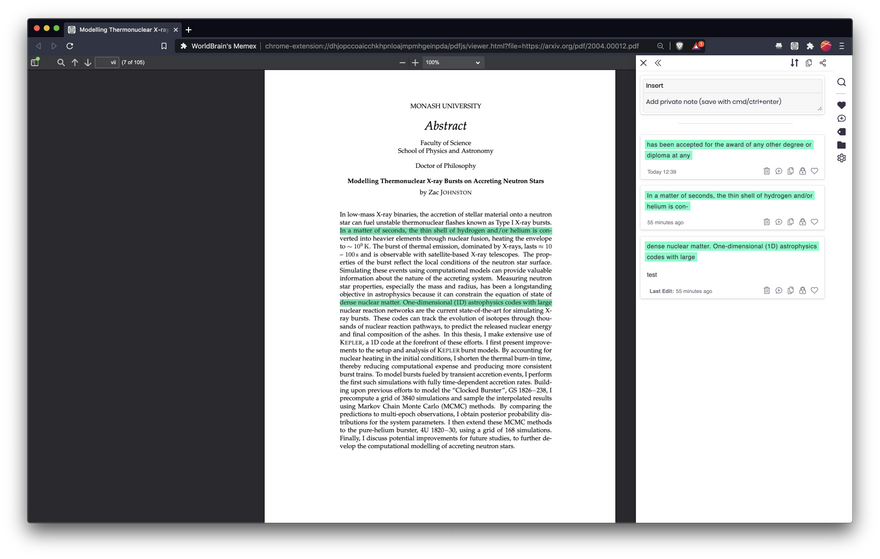Open the search icon in Memex ribbon
The height and width of the screenshot is (559, 880).
click(842, 82)
